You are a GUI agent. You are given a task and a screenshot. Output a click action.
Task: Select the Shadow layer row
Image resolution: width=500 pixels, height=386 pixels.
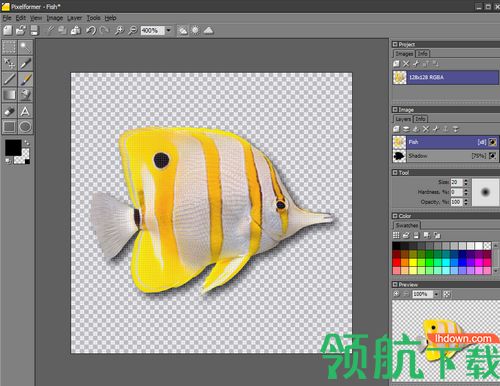(445, 156)
